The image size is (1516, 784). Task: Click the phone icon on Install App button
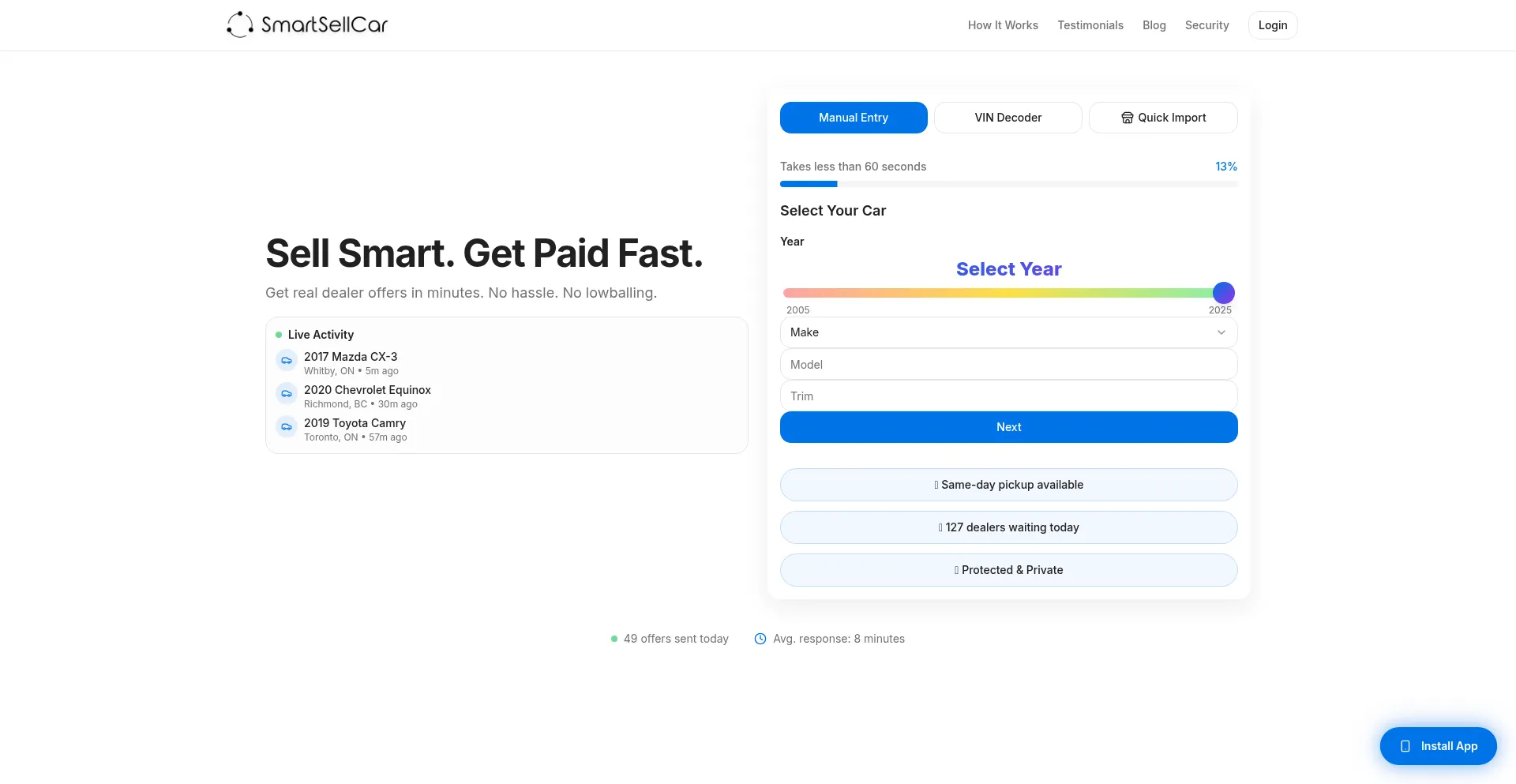(x=1405, y=745)
